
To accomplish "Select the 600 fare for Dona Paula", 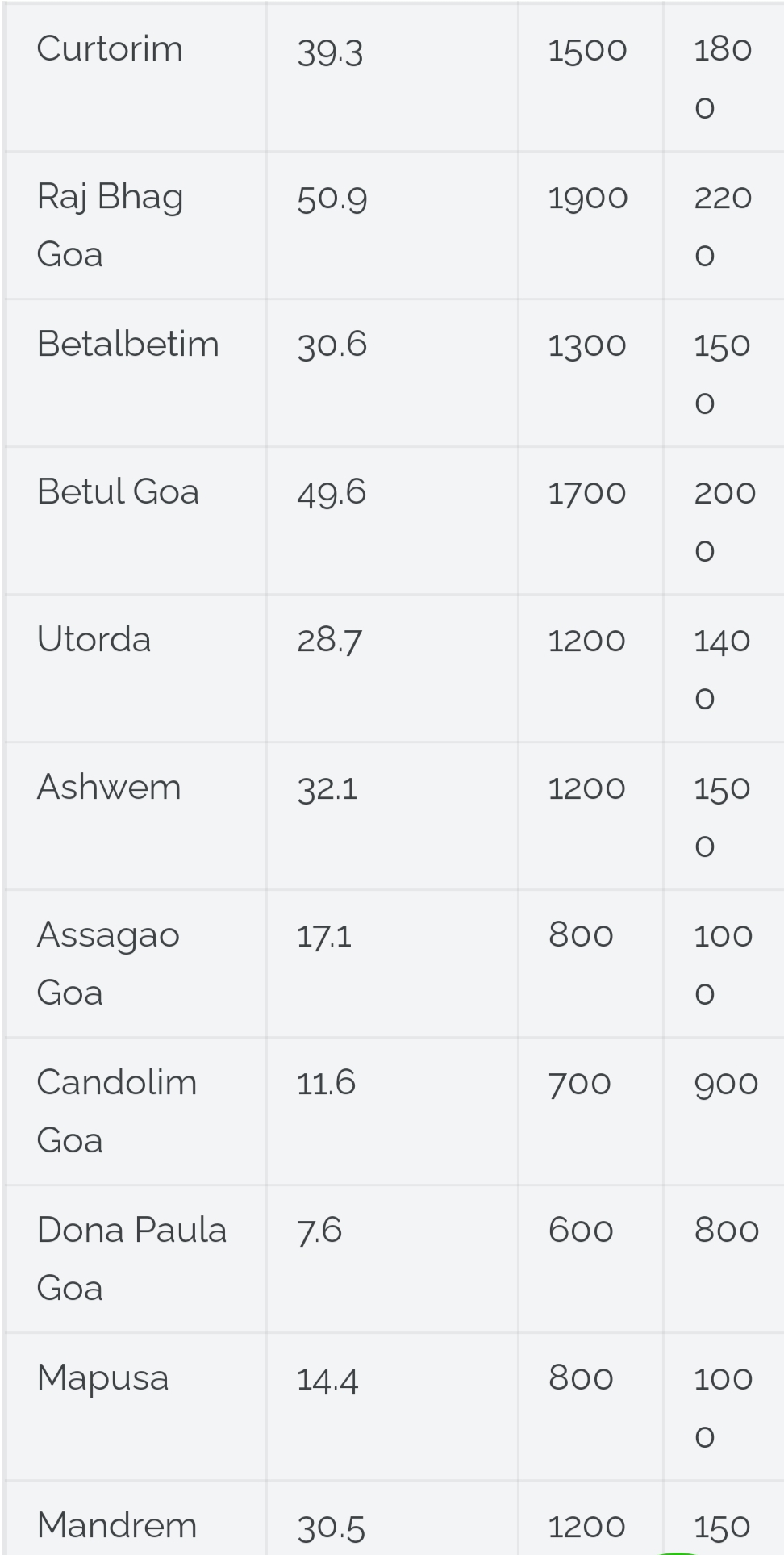I will click(x=581, y=1231).
